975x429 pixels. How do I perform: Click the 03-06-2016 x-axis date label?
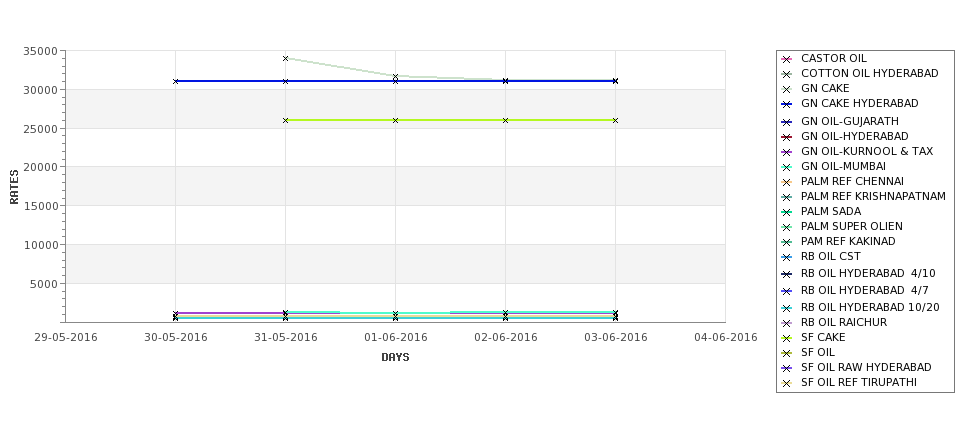616,338
